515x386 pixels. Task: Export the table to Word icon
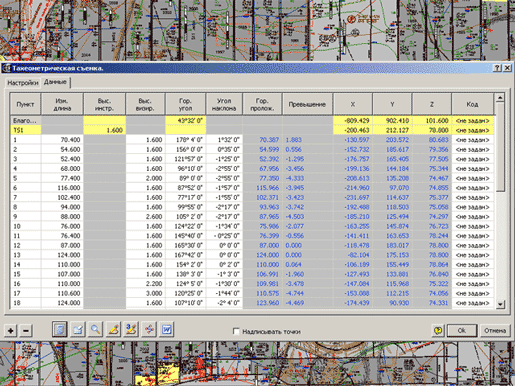point(167,330)
